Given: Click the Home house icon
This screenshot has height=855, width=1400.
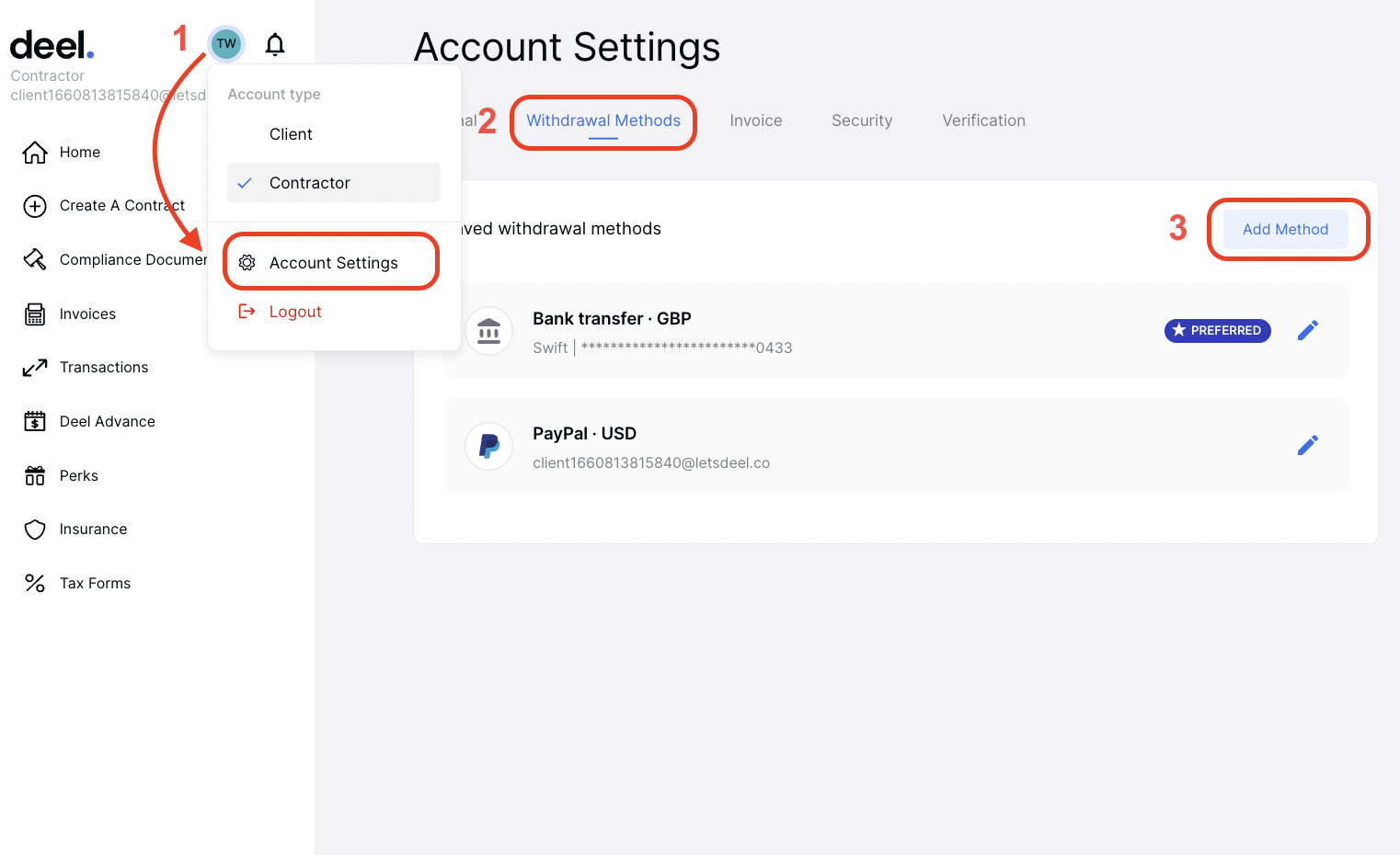Looking at the screenshot, I should [35, 153].
